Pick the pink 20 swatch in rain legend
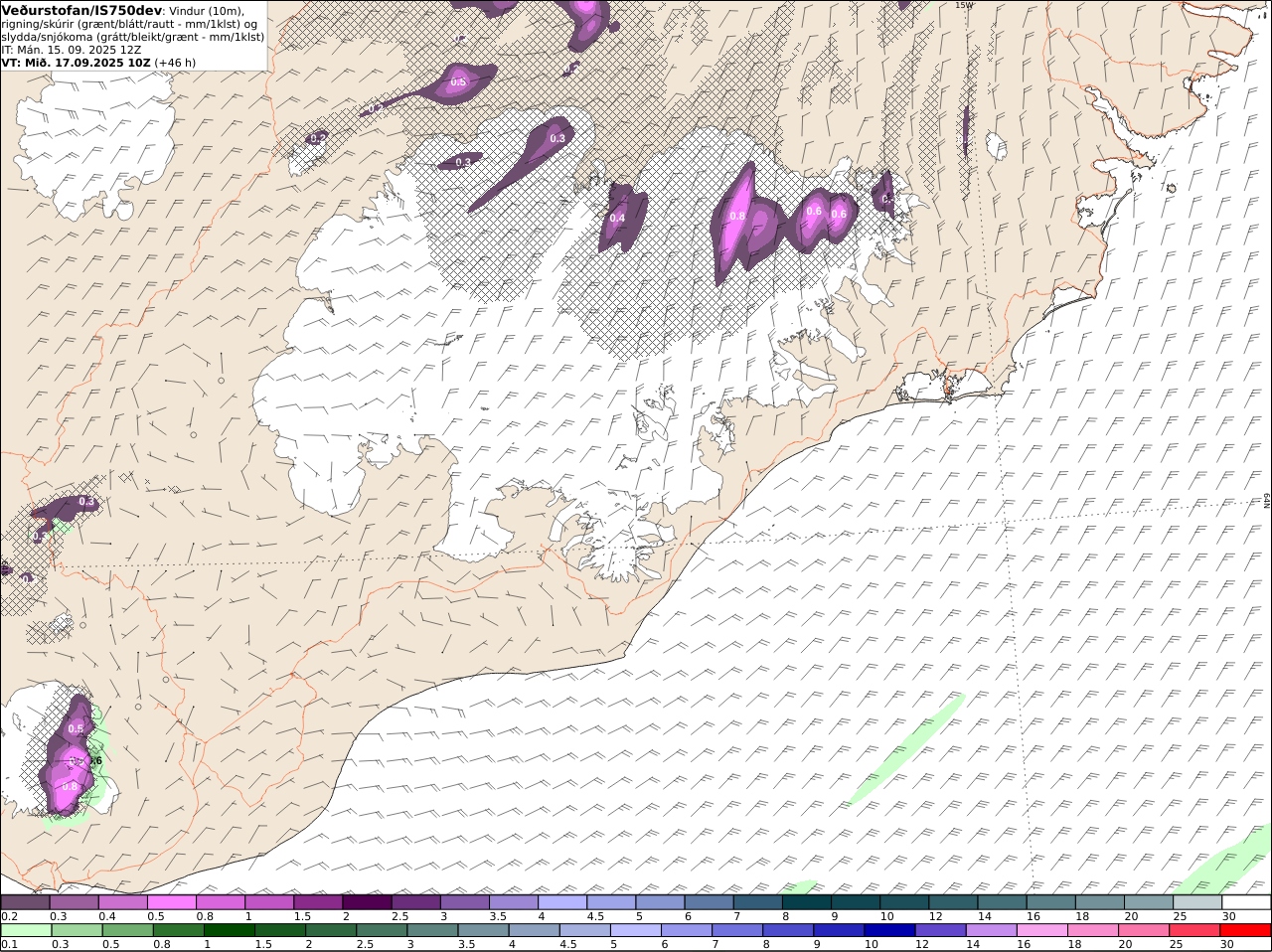This screenshot has width=1272, height=952. [x=1143, y=931]
